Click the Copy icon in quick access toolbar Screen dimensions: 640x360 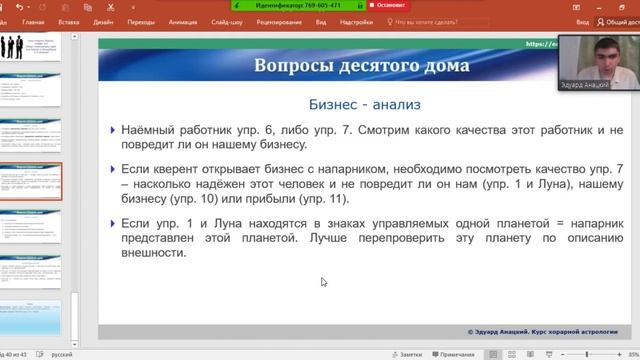point(88,7)
